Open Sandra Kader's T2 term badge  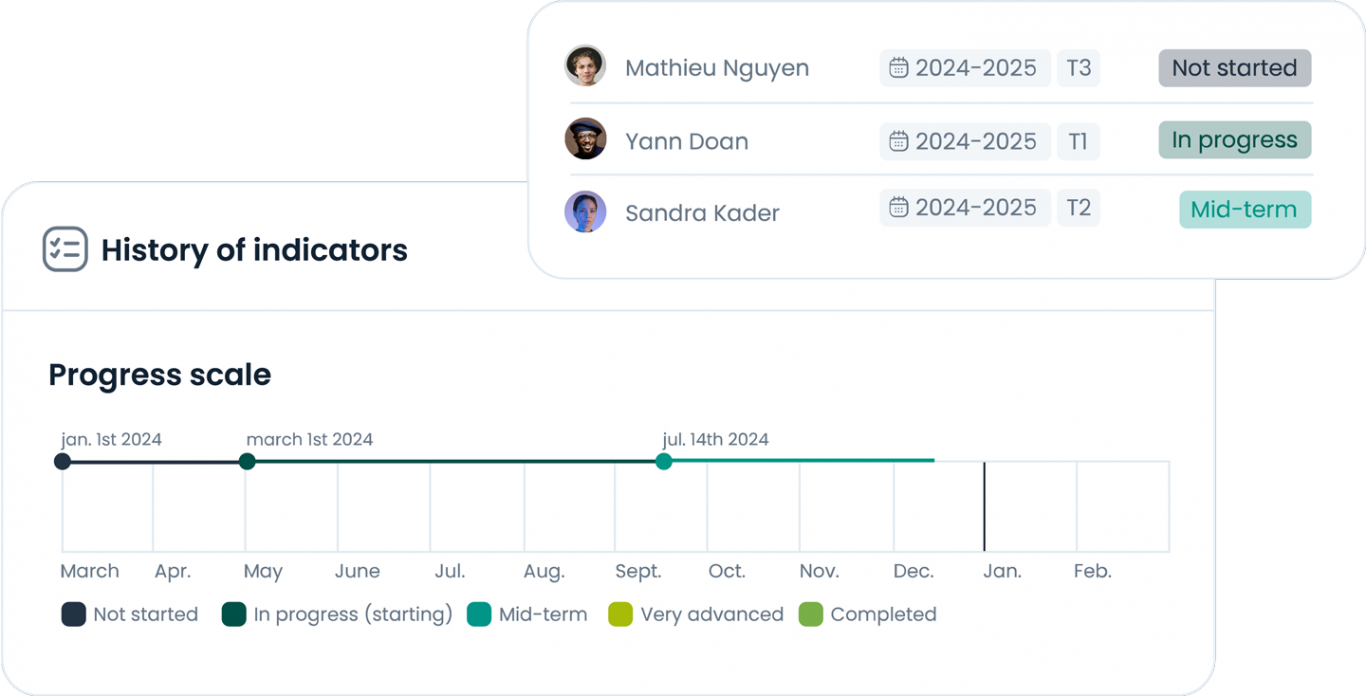coord(1078,207)
